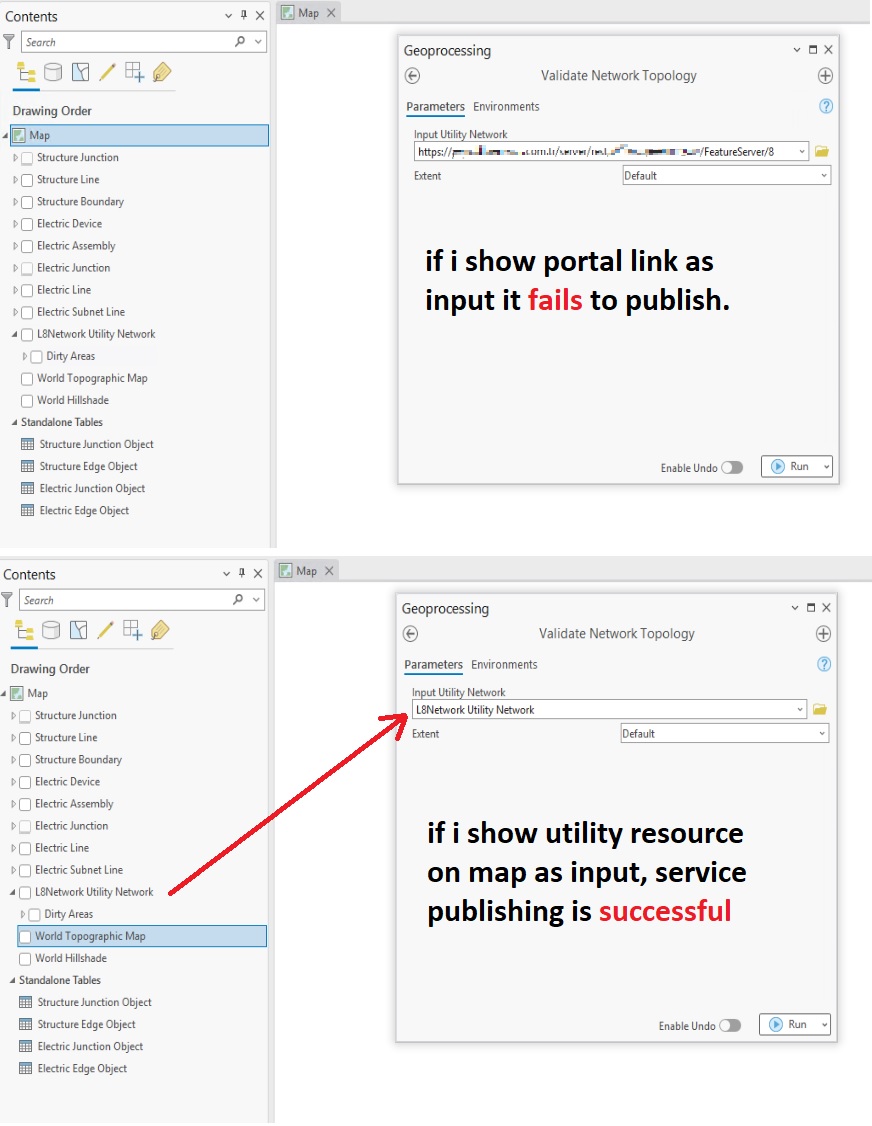The height and width of the screenshot is (1126, 872).
Task: Open Geoprocessing help via question mark icon
Action: 825,106
